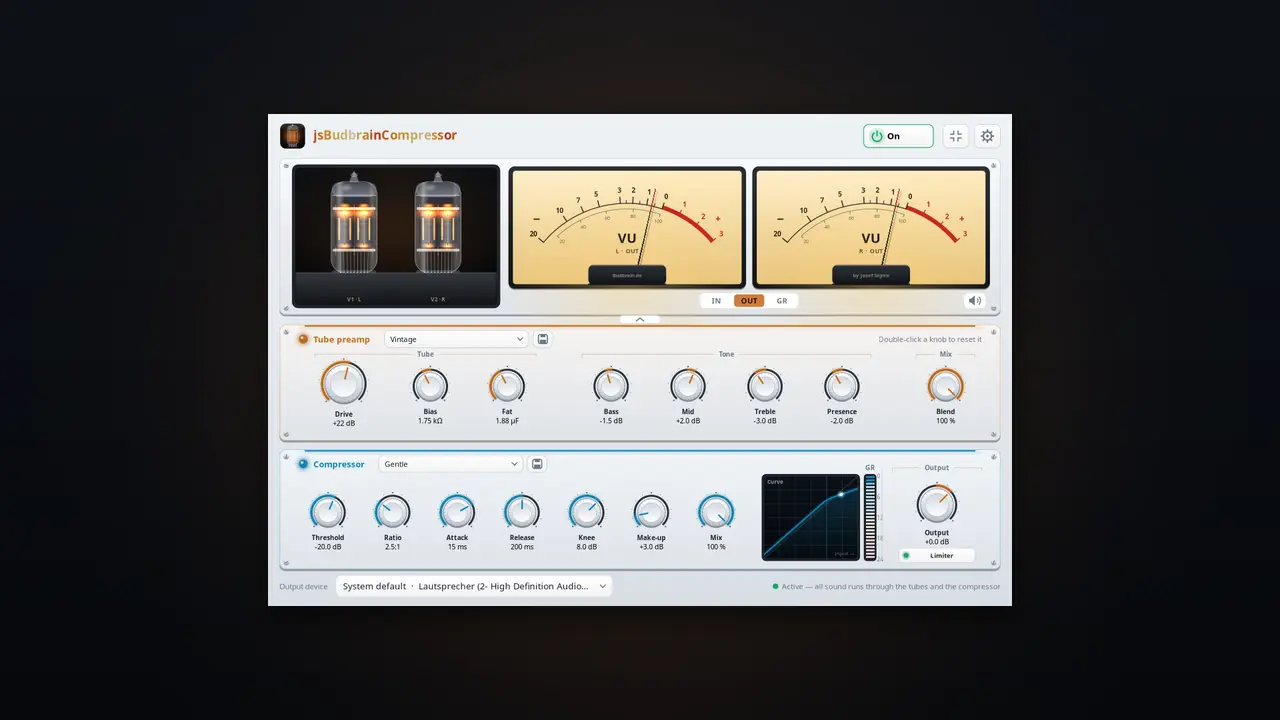Click the Threshold knob

click(x=327, y=512)
